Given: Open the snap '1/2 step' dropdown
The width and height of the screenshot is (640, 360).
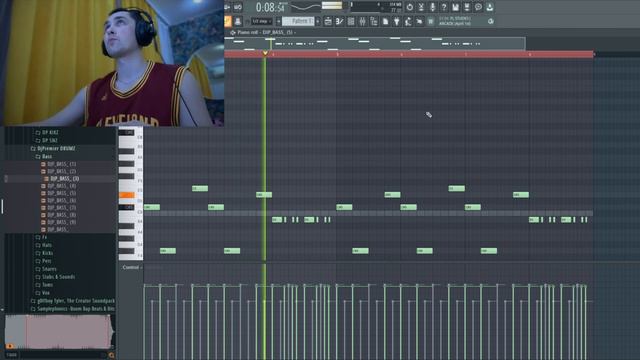Looking at the screenshot, I should point(262,22).
